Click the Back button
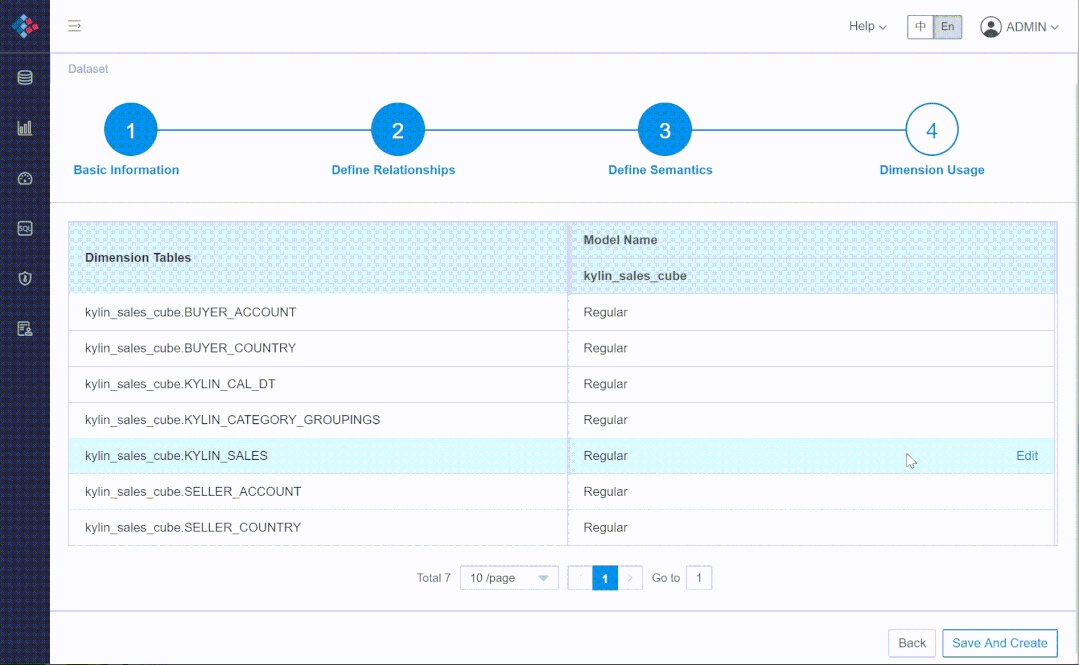Viewport: 1079px width, 665px height. (912, 643)
